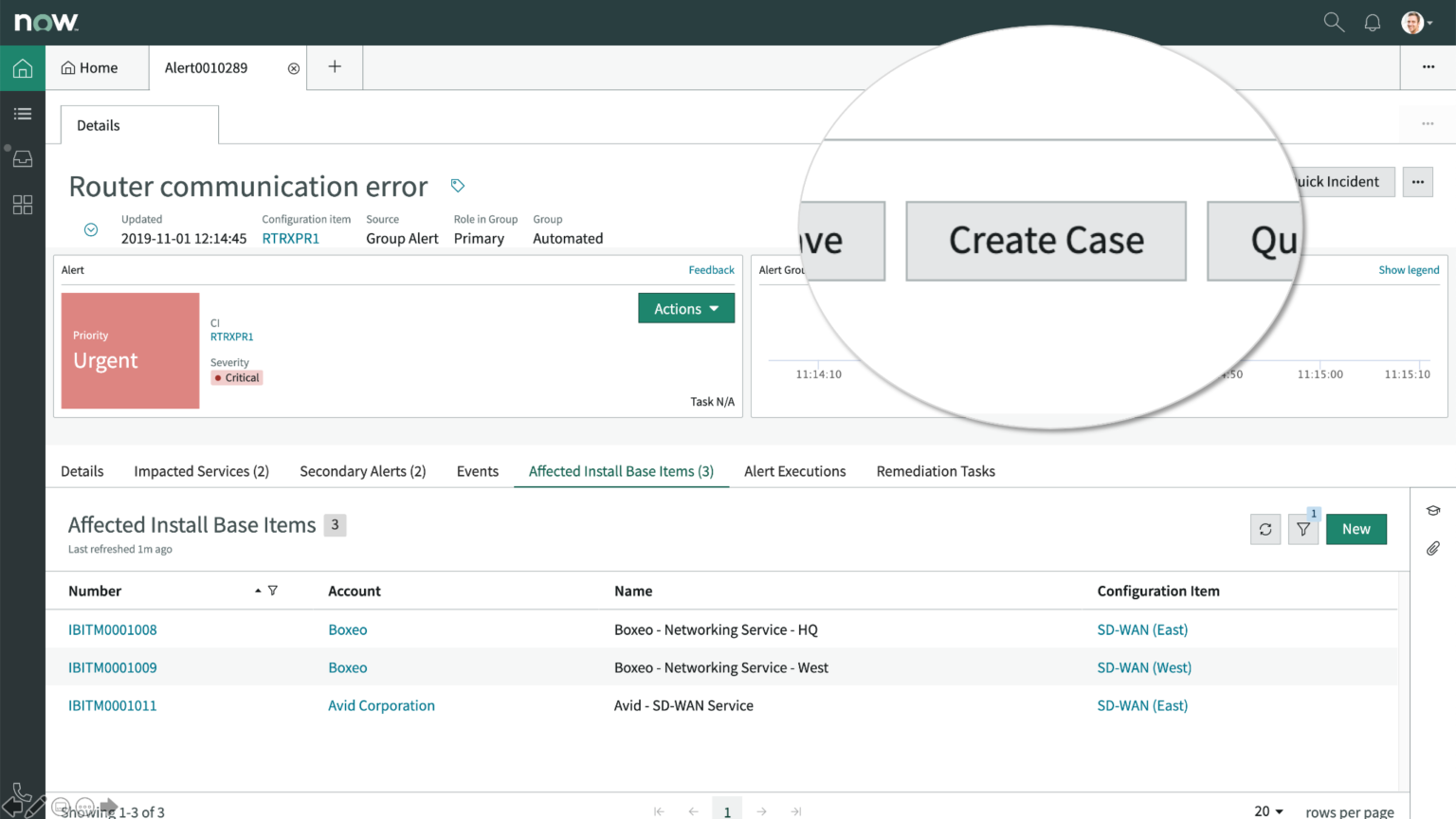Click the tag icon beside Router communication error
This screenshot has width=1456, height=819.
(458, 185)
